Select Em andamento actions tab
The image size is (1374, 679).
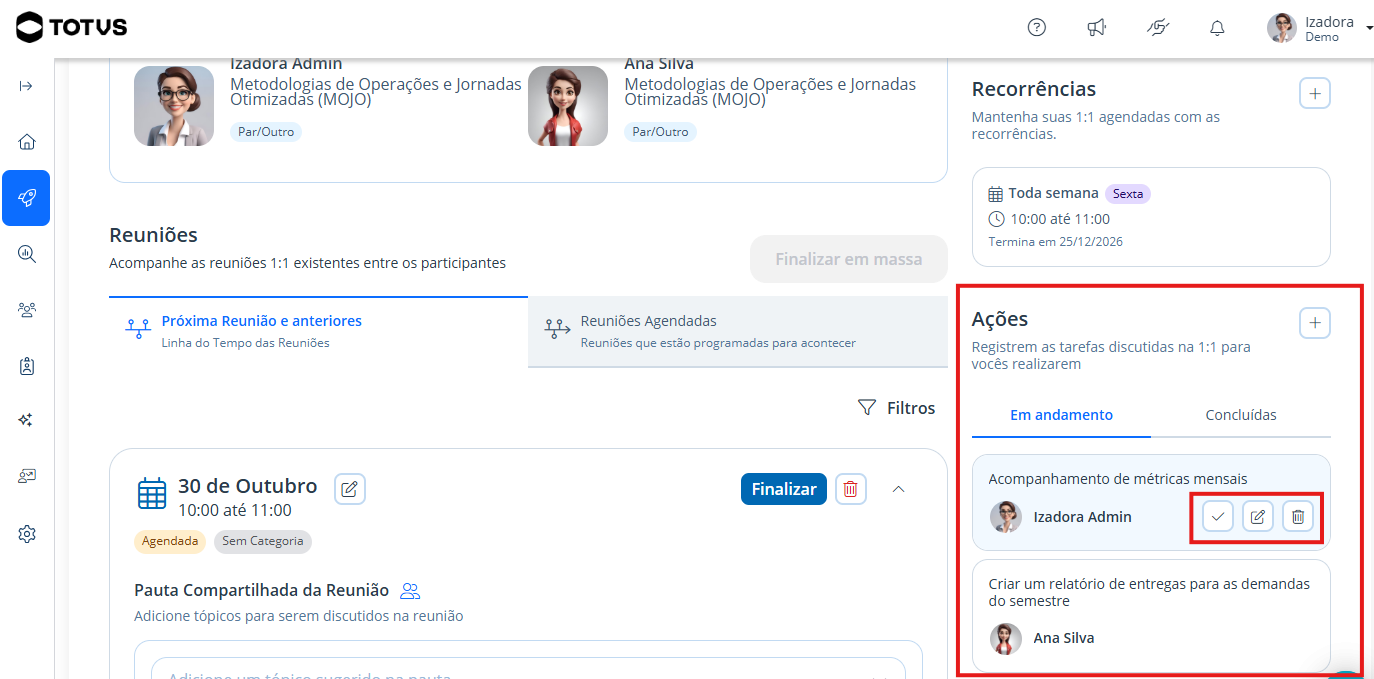1061,415
